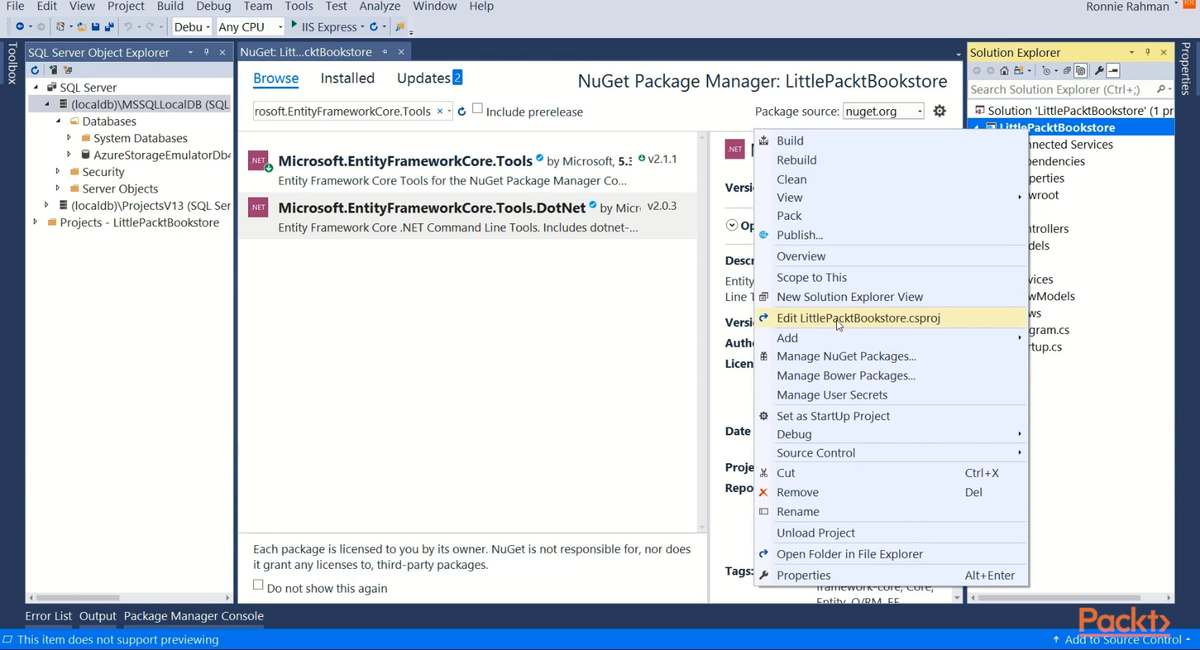Click the Undo toolbar icon
The height and width of the screenshot is (650, 1200).
coord(128,27)
